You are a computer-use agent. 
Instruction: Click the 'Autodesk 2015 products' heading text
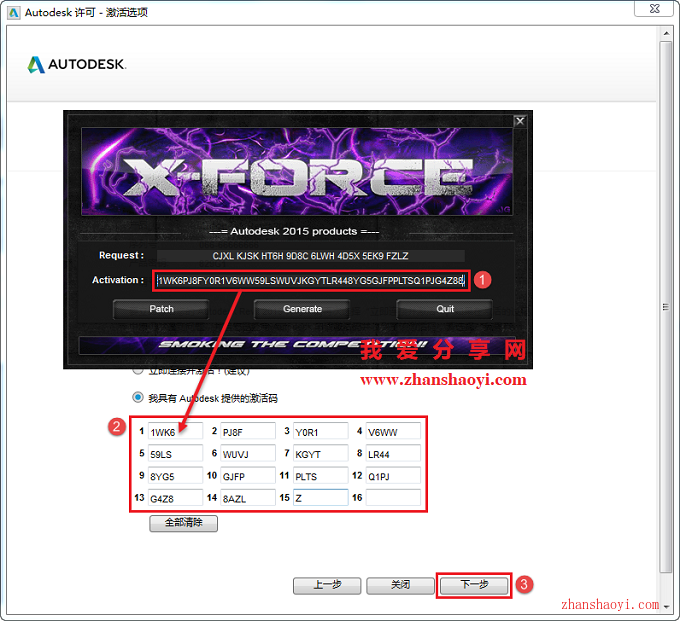[294, 232]
